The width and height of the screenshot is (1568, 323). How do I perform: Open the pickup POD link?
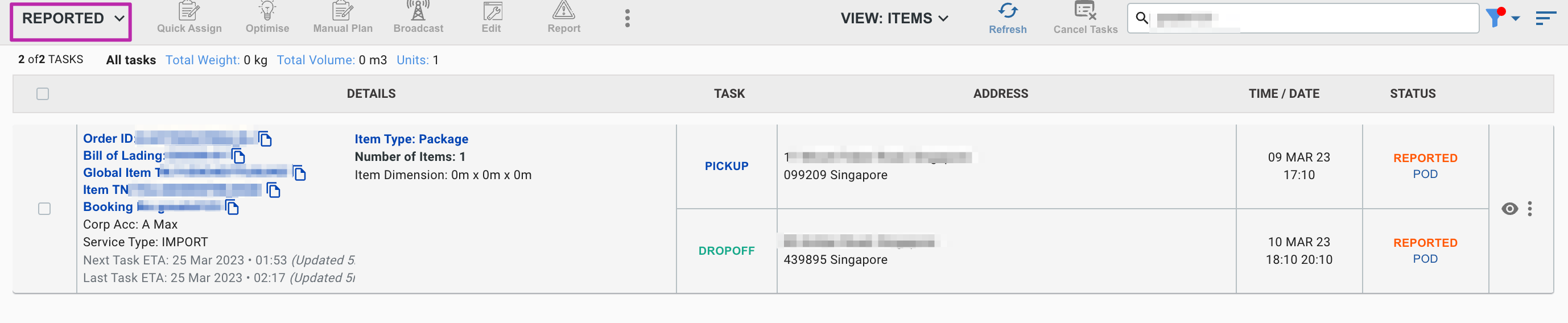pos(1425,174)
